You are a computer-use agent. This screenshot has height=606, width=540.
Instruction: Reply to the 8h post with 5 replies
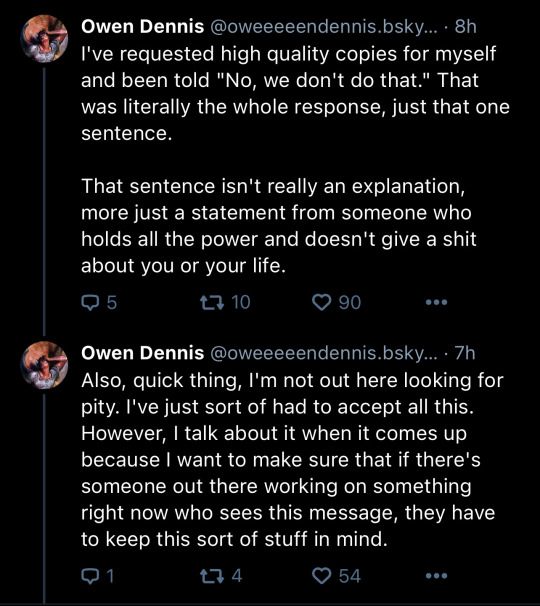click(99, 302)
